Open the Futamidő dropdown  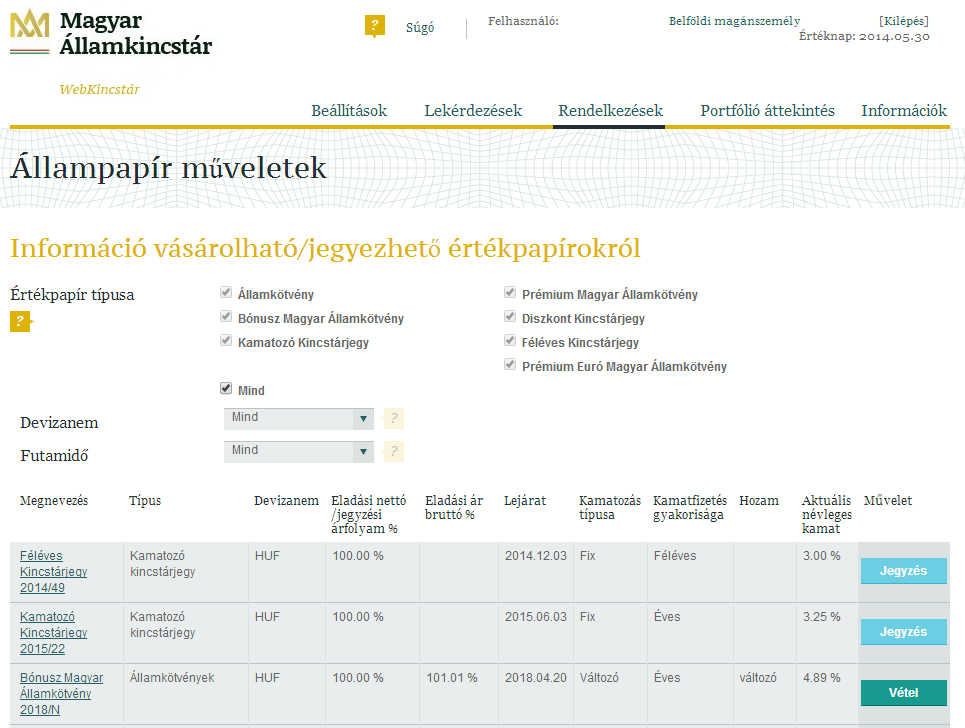click(x=298, y=451)
